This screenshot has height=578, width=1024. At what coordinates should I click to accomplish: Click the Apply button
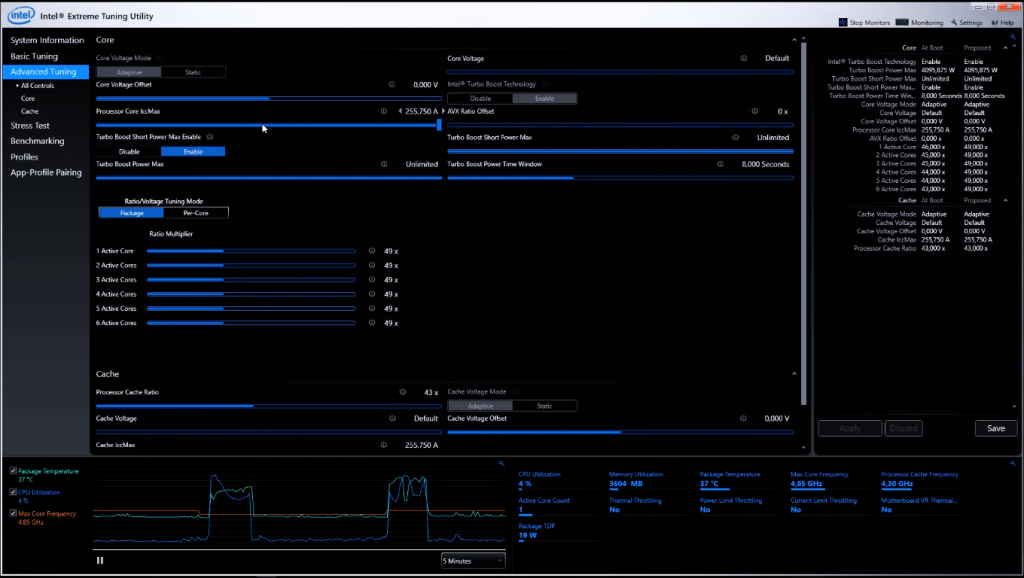pyautogui.click(x=849, y=428)
